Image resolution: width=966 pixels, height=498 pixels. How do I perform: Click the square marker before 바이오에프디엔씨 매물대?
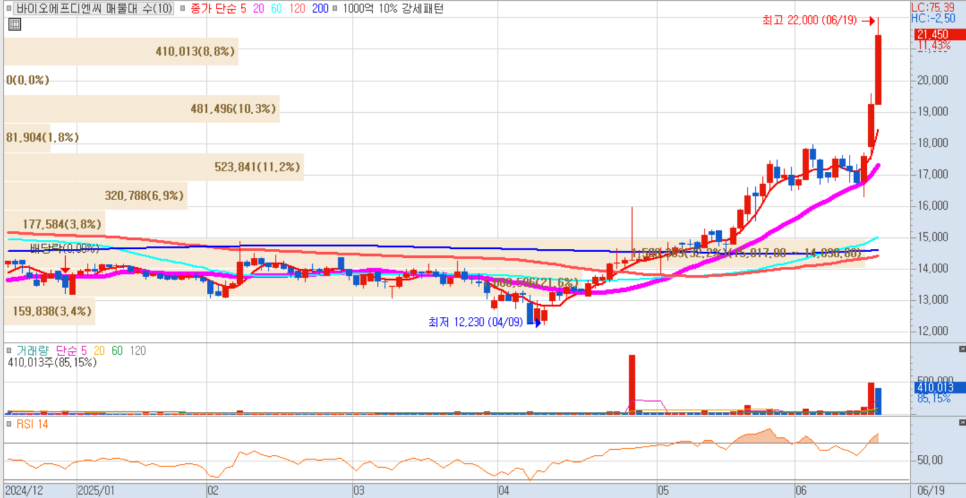(7, 9)
